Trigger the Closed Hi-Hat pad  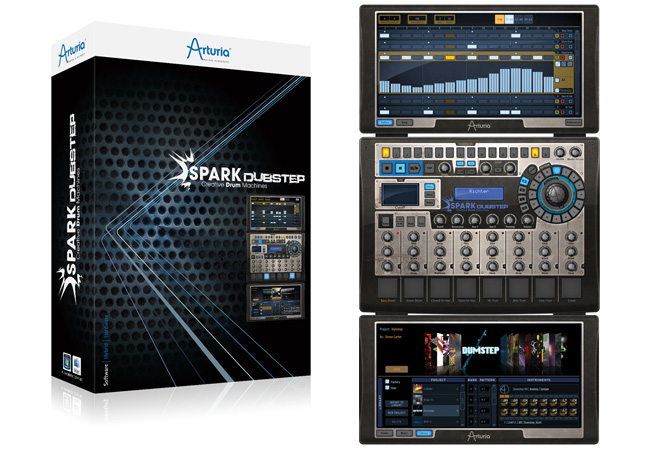point(440,288)
